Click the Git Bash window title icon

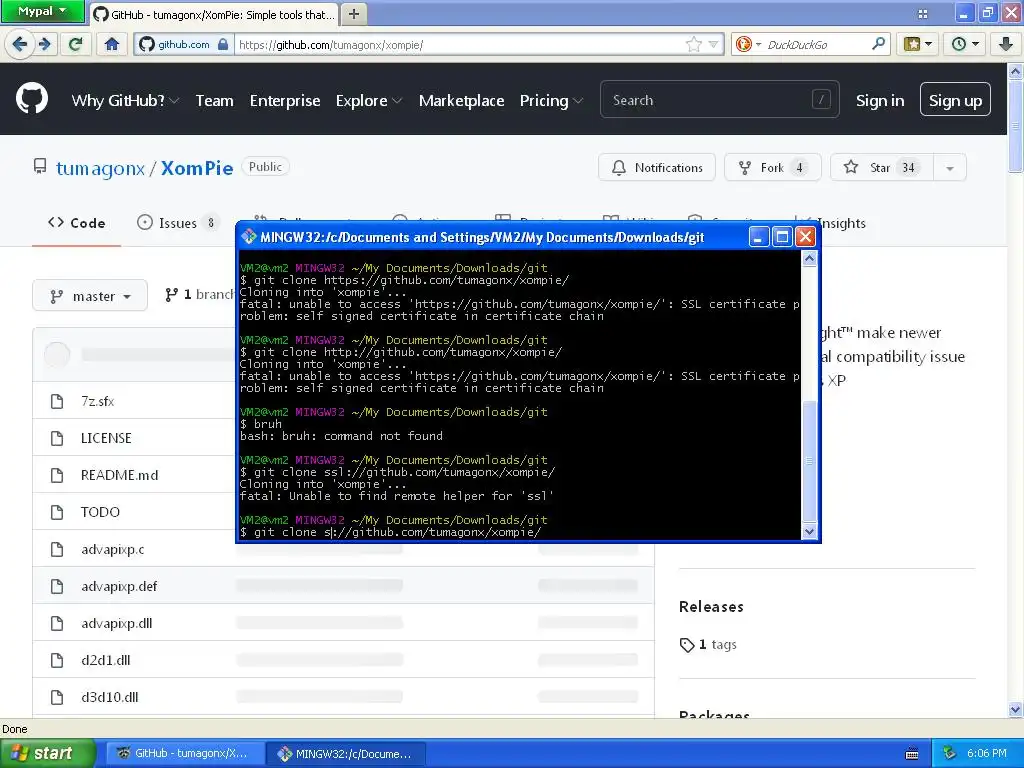pos(249,237)
